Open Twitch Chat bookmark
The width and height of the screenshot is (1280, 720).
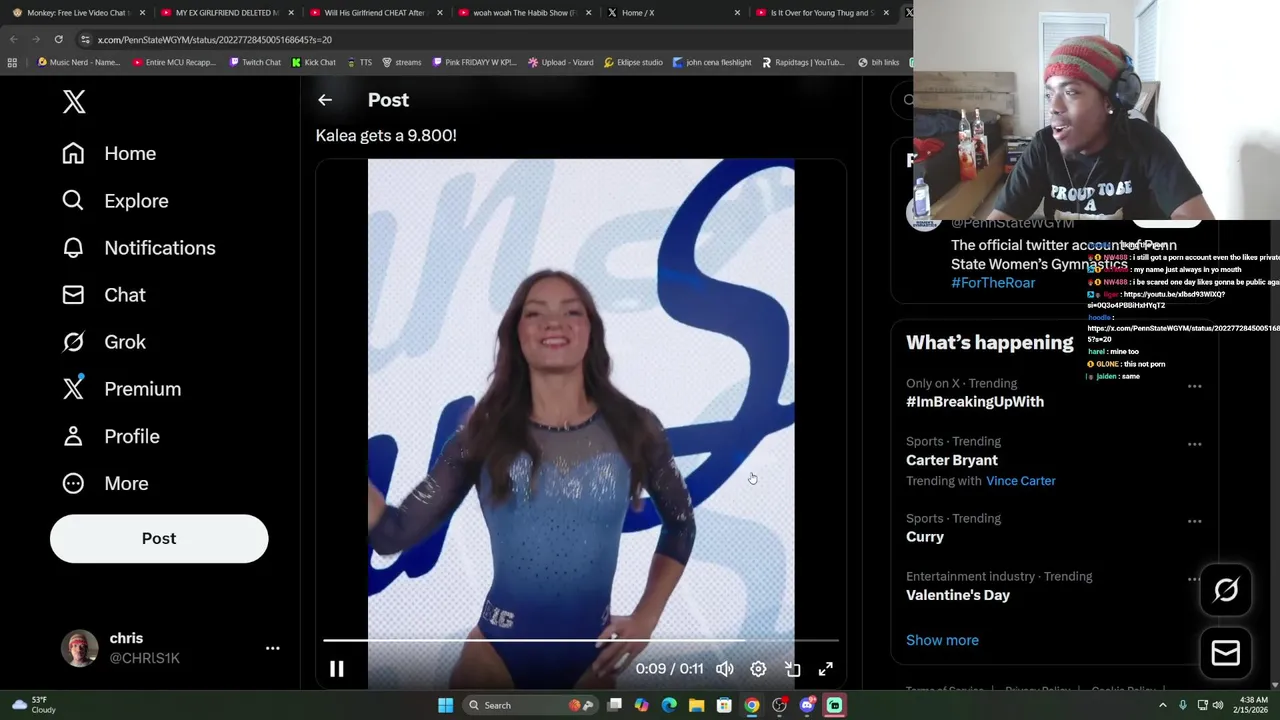tap(255, 62)
